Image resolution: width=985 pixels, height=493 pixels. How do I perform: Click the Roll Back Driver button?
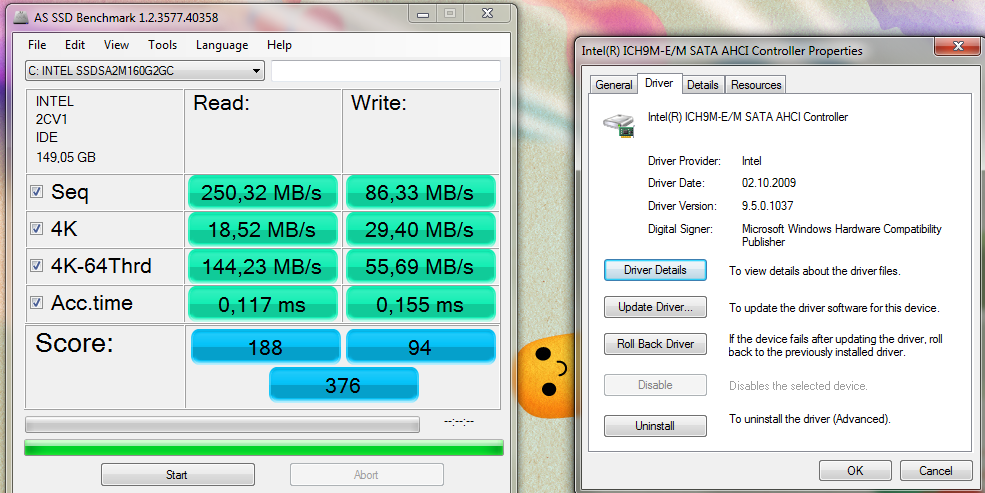tap(655, 344)
